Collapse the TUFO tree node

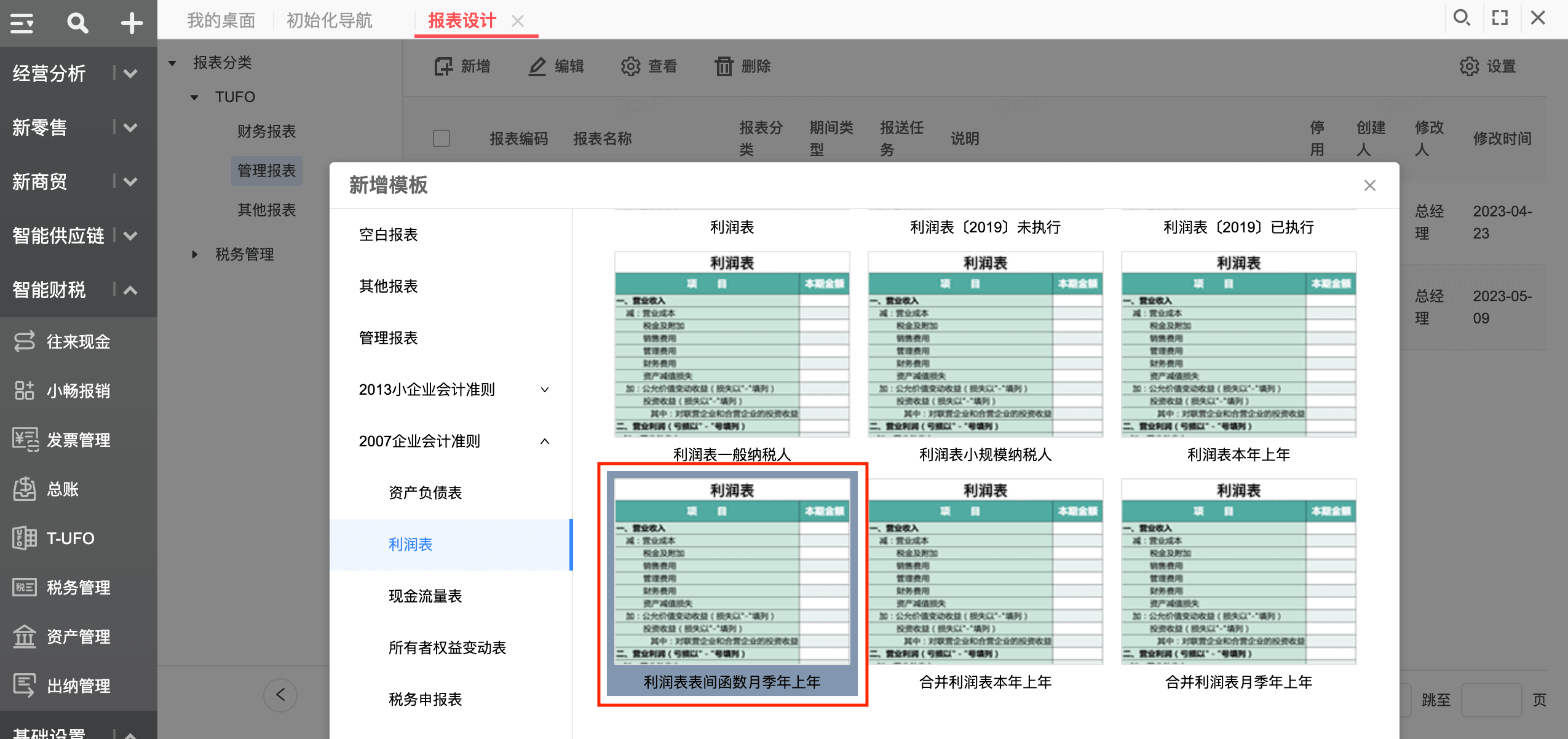194,97
